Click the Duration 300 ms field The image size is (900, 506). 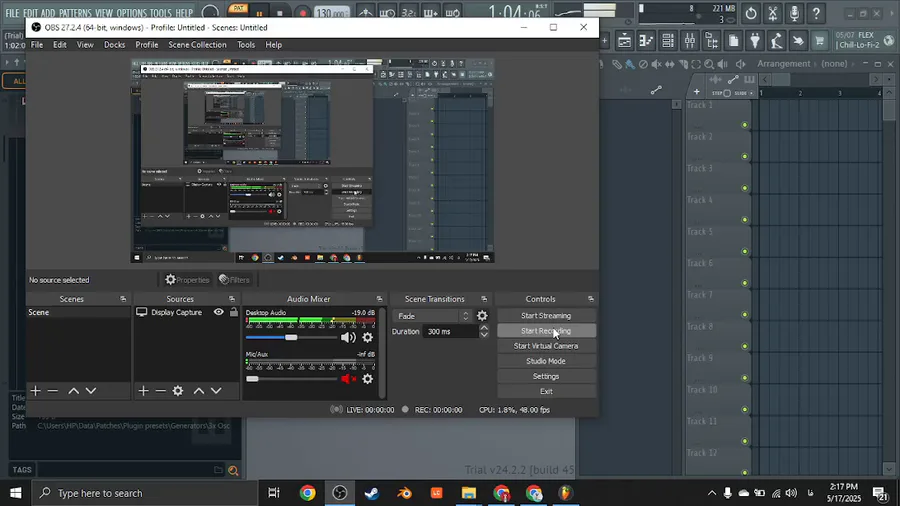tap(450, 332)
